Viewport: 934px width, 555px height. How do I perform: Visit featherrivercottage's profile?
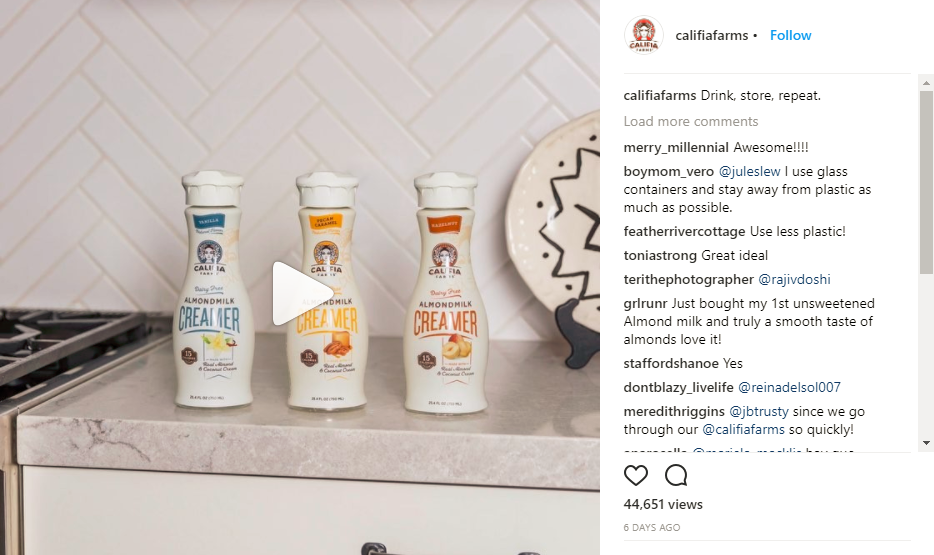pyautogui.click(x=684, y=232)
